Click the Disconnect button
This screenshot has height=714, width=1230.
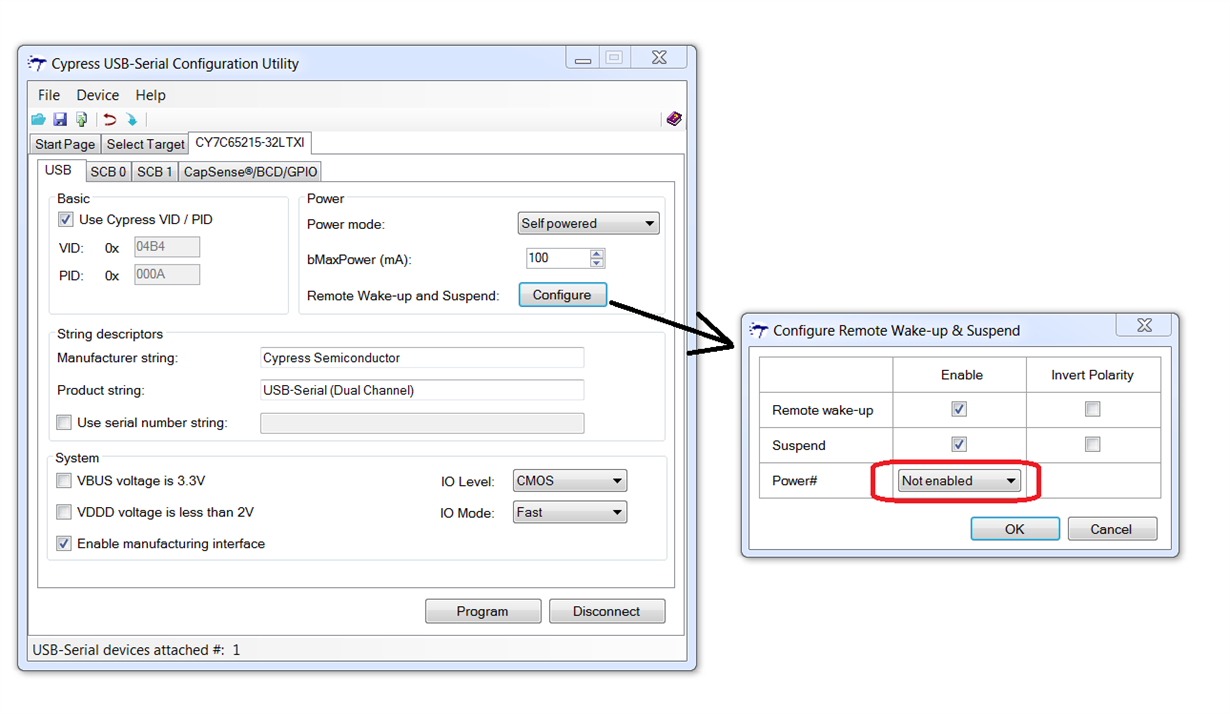(x=607, y=611)
